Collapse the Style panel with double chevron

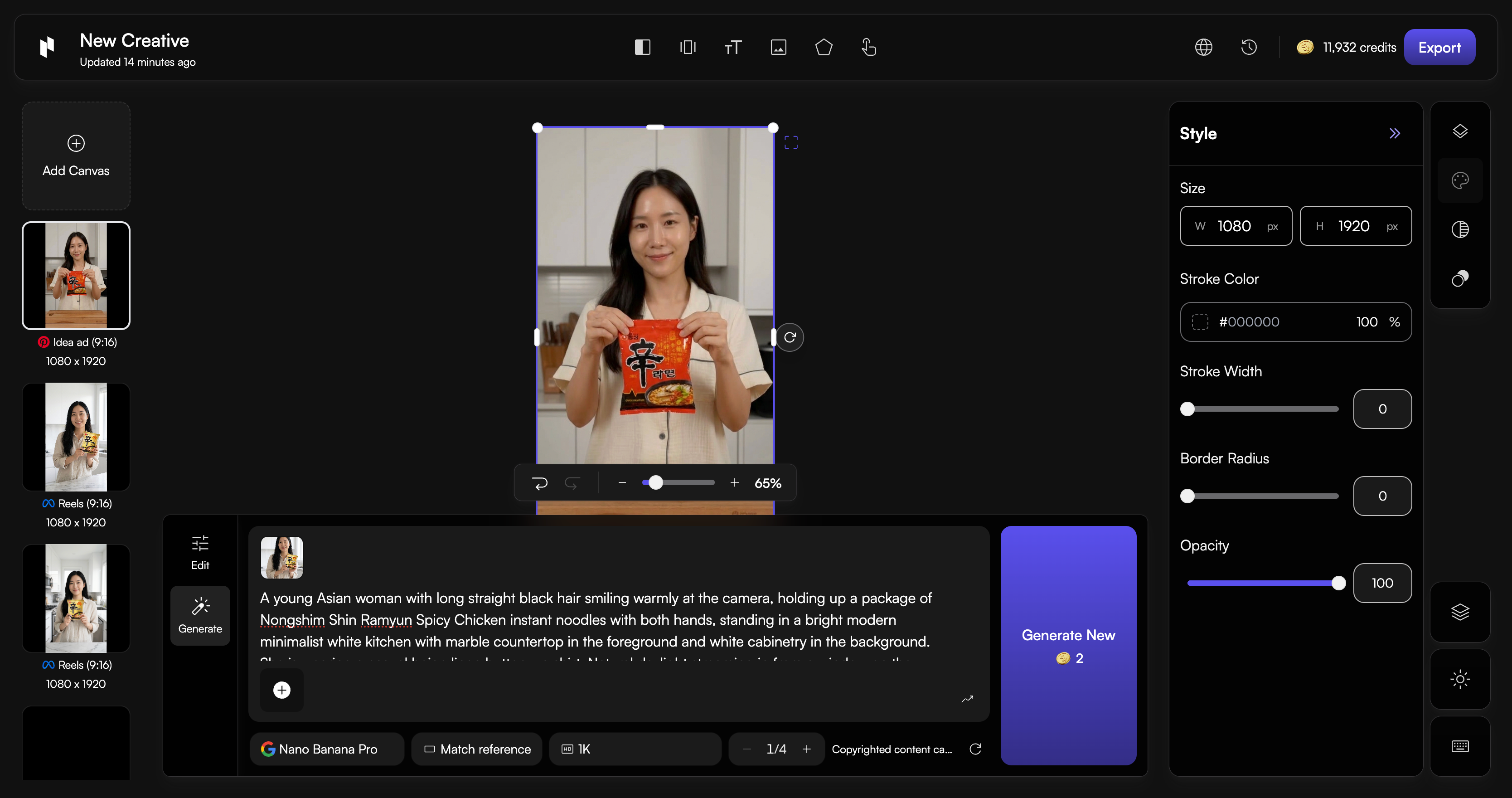(1395, 133)
